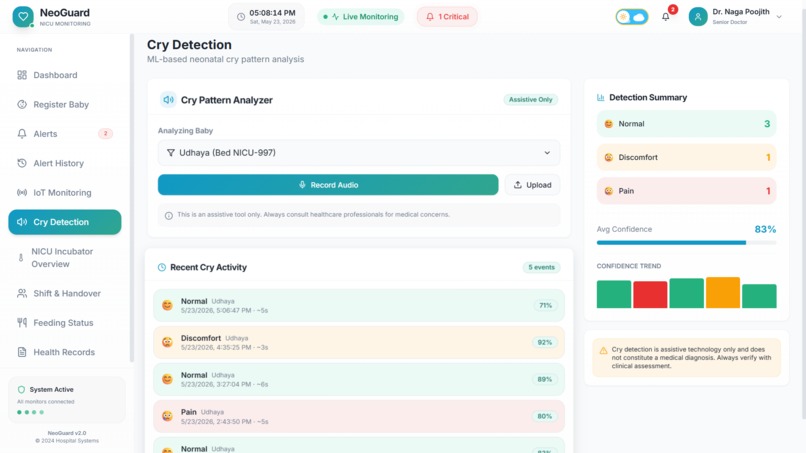This screenshot has height=453, width=806.
Task: Open the Dr. Naga Poojith account chevron
Action: [x=779, y=17]
